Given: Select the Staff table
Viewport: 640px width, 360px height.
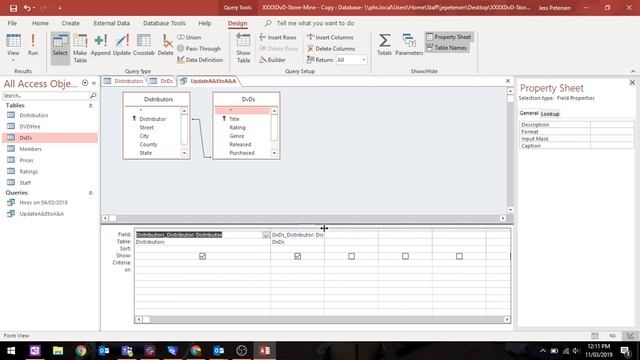Looking at the screenshot, I should (25, 183).
